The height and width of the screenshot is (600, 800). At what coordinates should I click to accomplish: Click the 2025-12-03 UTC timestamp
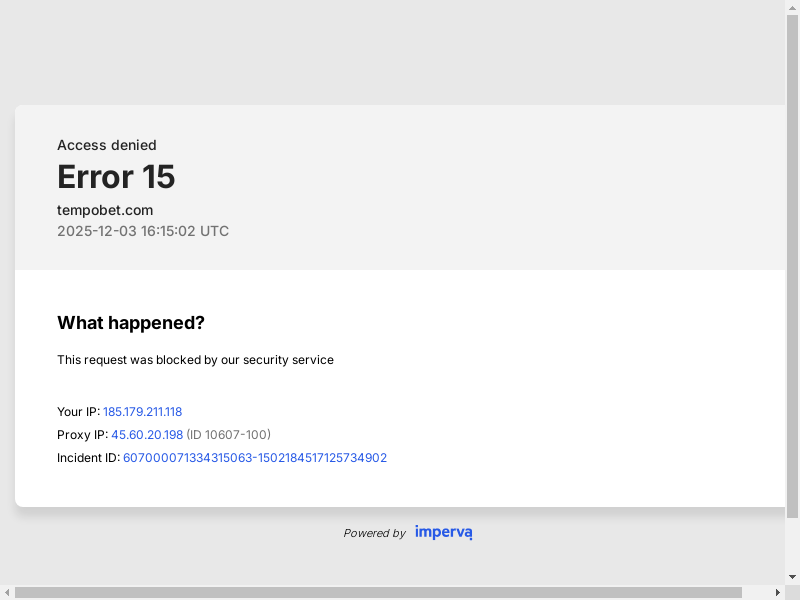pos(143,231)
